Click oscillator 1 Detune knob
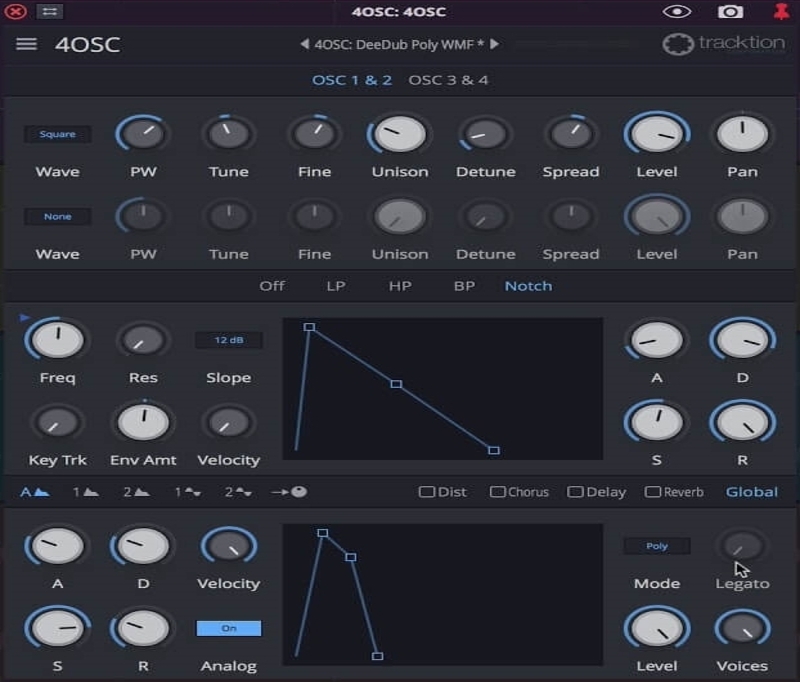This screenshot has height=682, width=800. click(485, 134)
